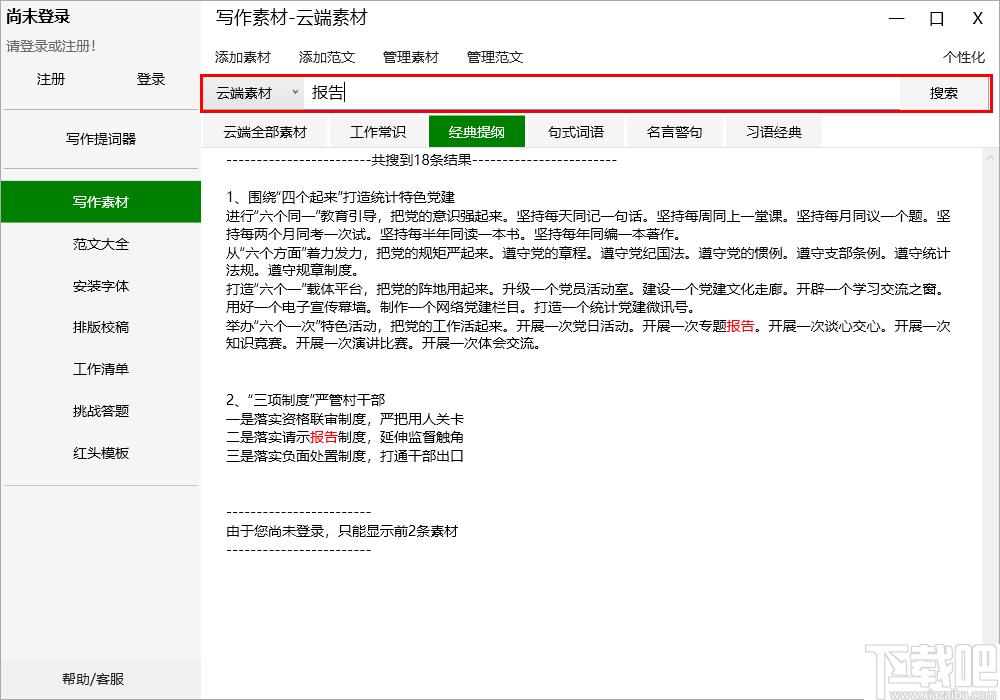
Task: Open 工作清单 in the sidebar
Action: (101, 369)
